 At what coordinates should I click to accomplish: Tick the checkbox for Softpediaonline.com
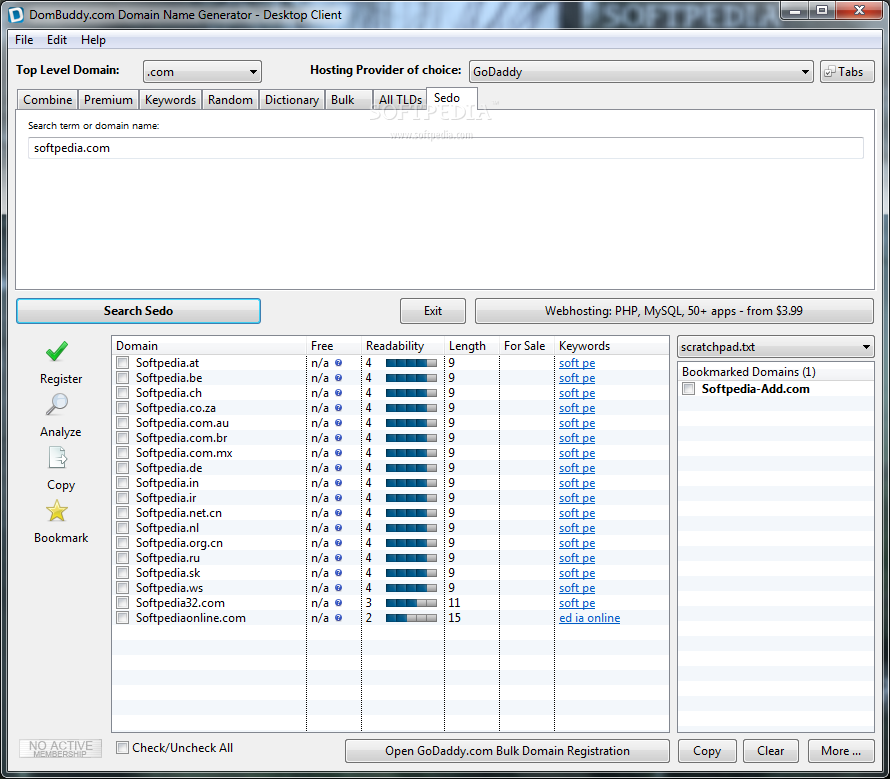pos(123,618)
